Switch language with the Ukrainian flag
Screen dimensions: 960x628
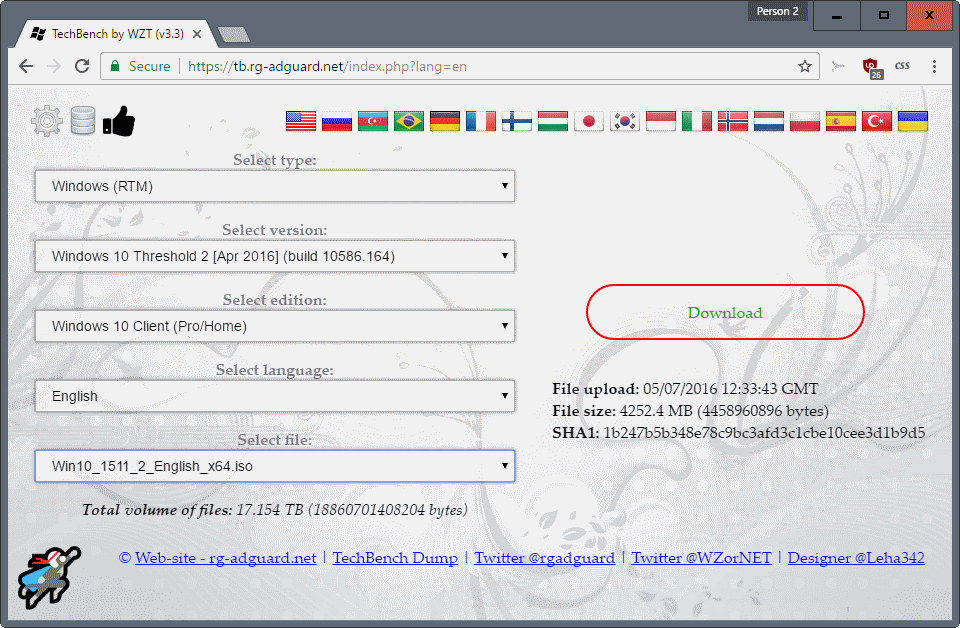[x=913, y=121]
